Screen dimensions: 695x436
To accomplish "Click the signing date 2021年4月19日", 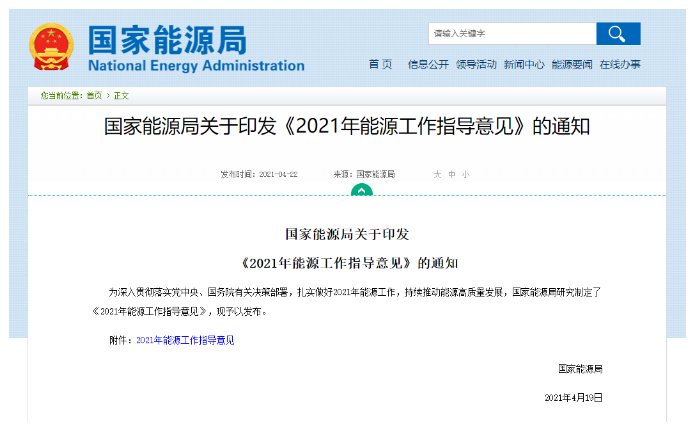I will click(x=573, y=398).
